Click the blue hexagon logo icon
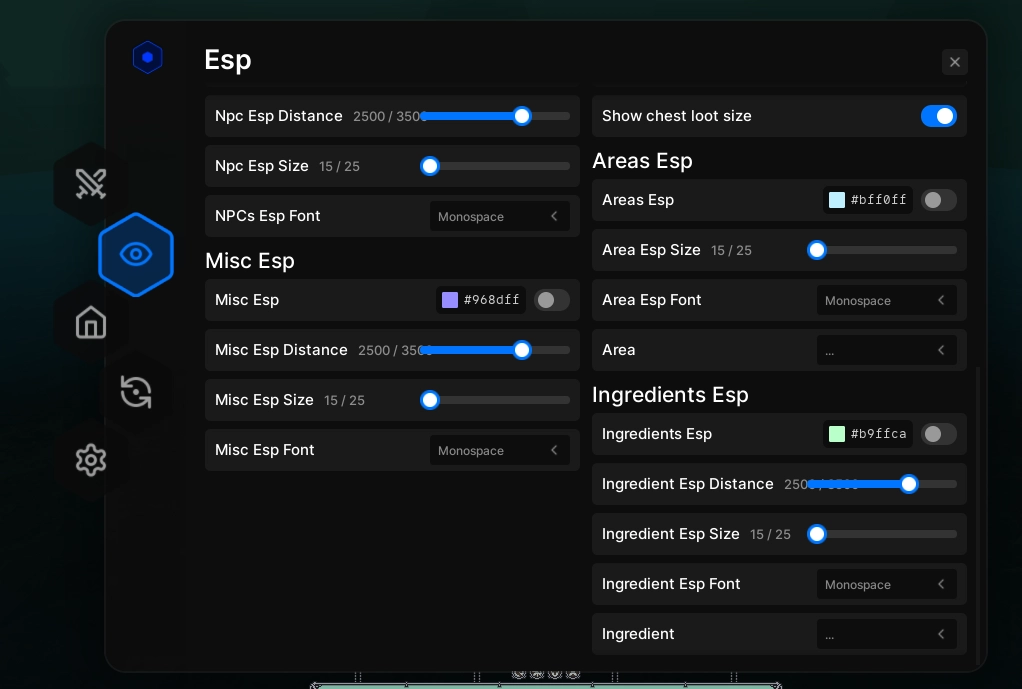 point(148,58)
